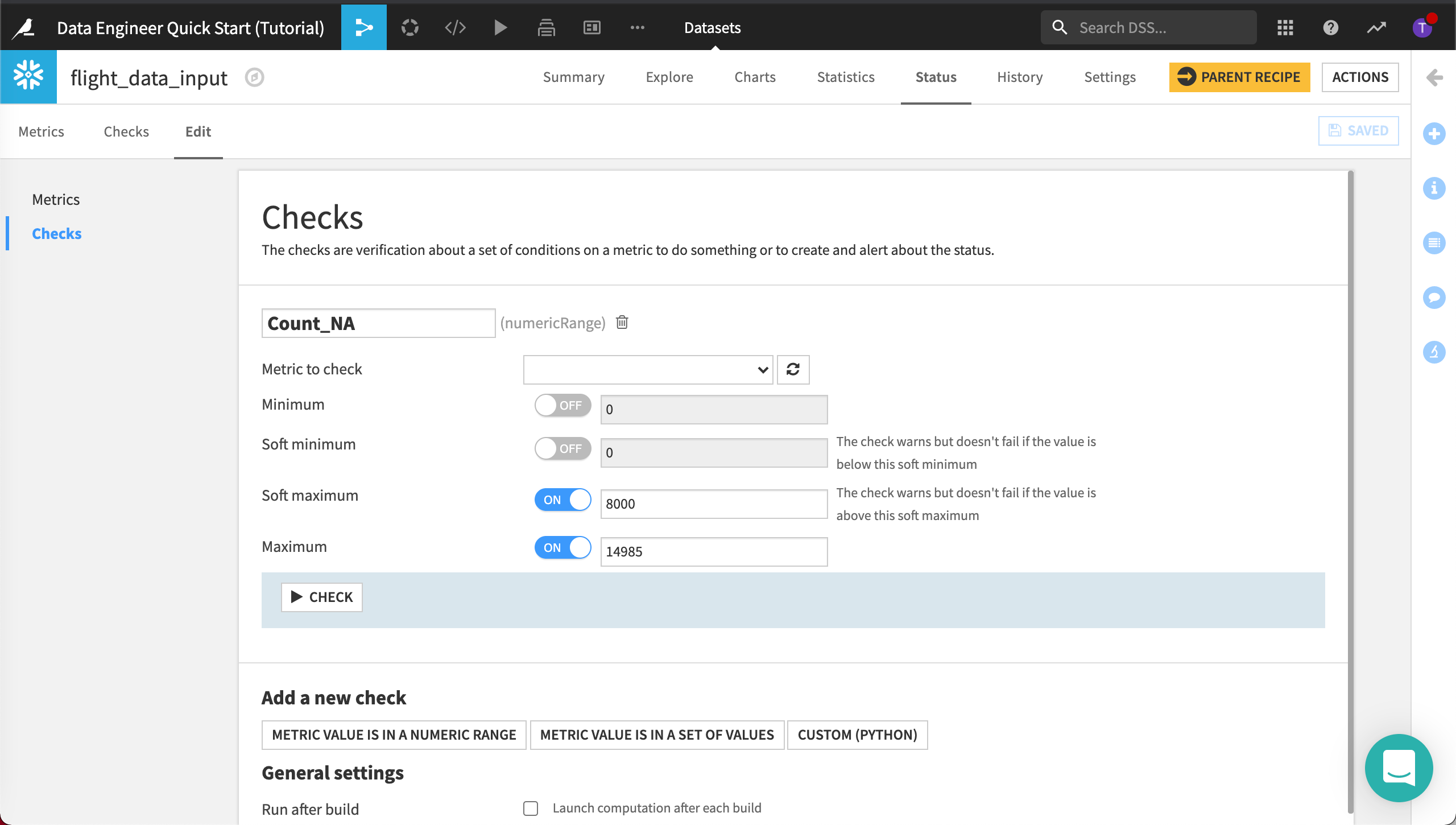Image resolution: width=1456 pixels, height=825 pixels.
Task: Add Metric value is in a numeric range check
Action: [x=394, y=735]
